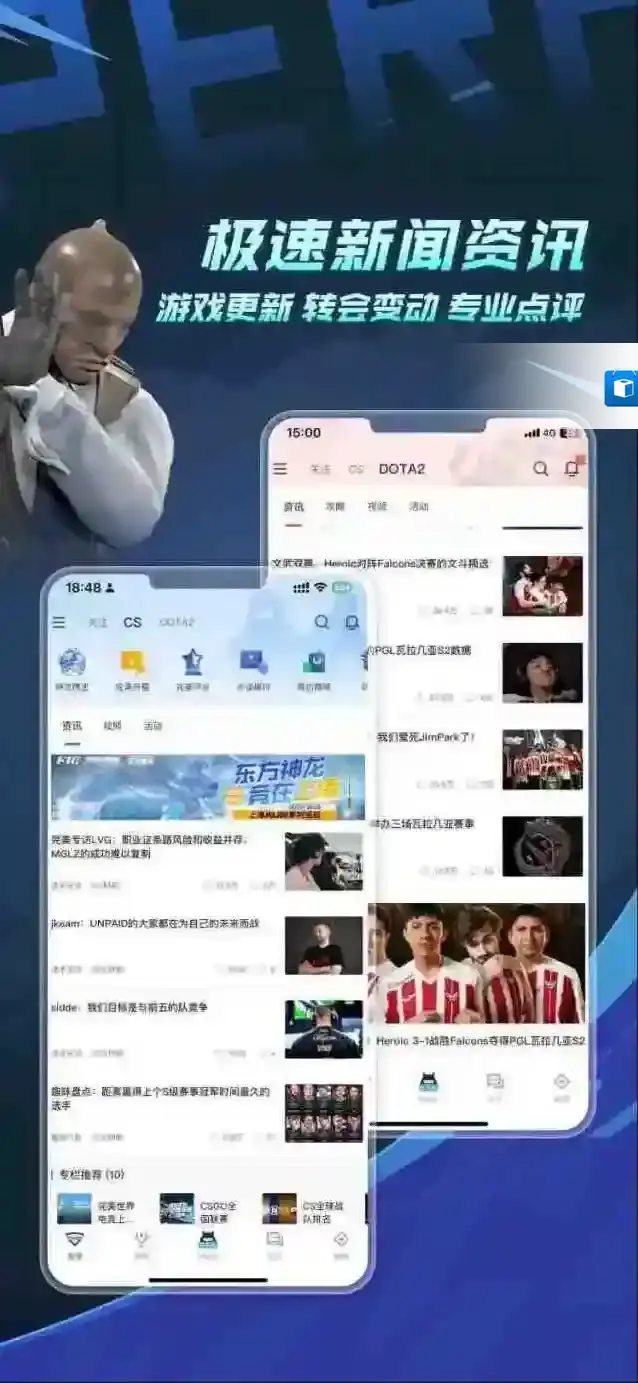Tap robot icon in DOTA2 bottom bar
This screenshot has width=638, height=1383.
pyautogui.click(x=429, y=1082)
